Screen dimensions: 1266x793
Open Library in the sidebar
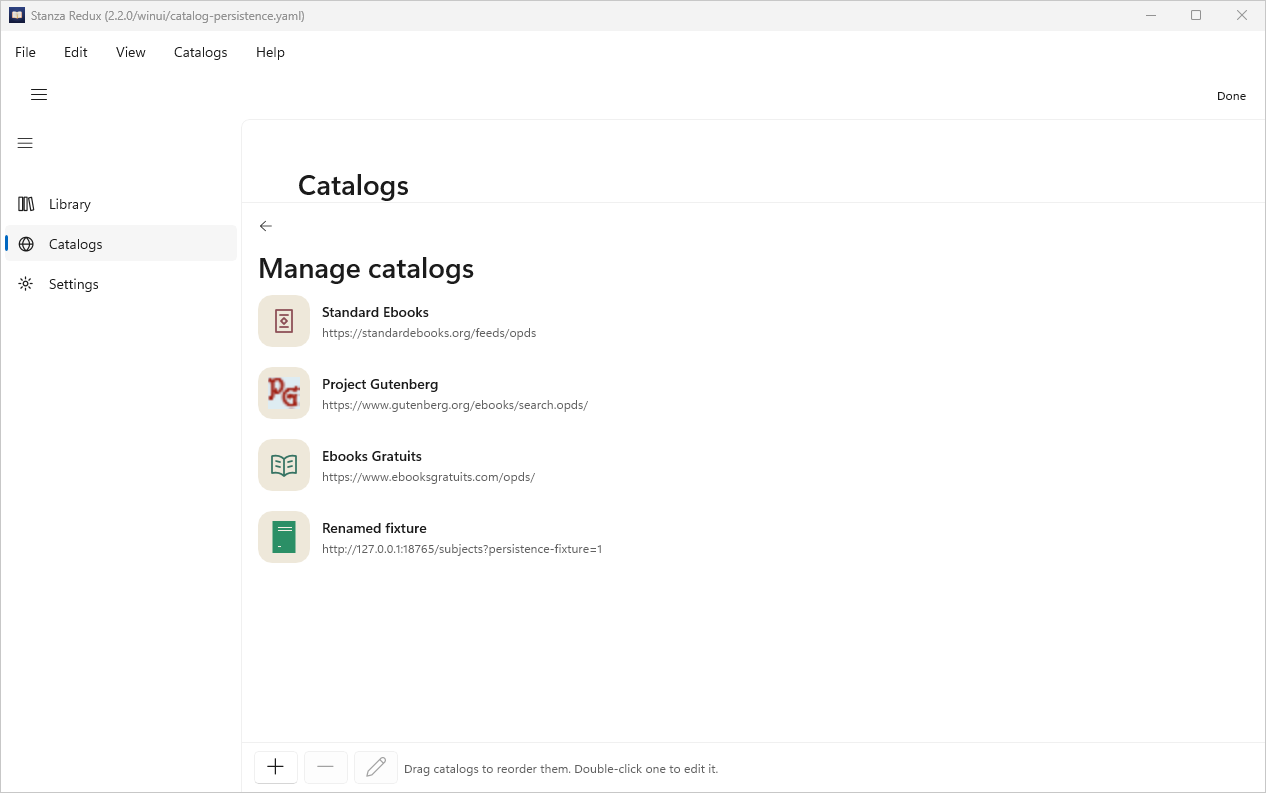[x=121, y=204]
